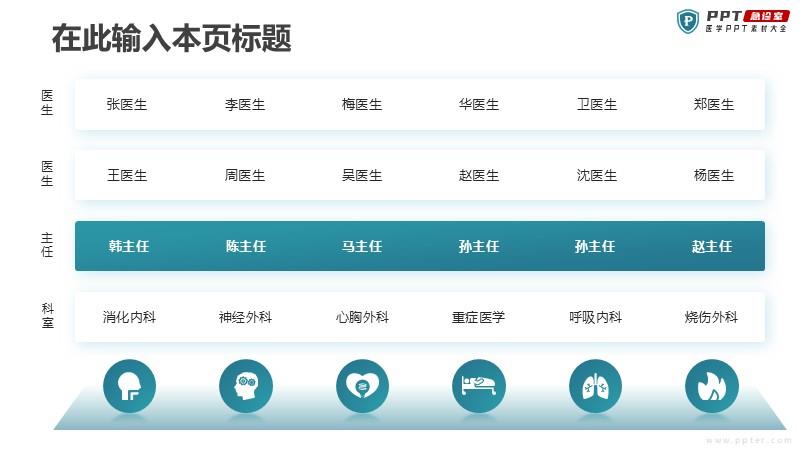Click the lungs respiratory icon
The image size is (800, 450).
(595, 386)
